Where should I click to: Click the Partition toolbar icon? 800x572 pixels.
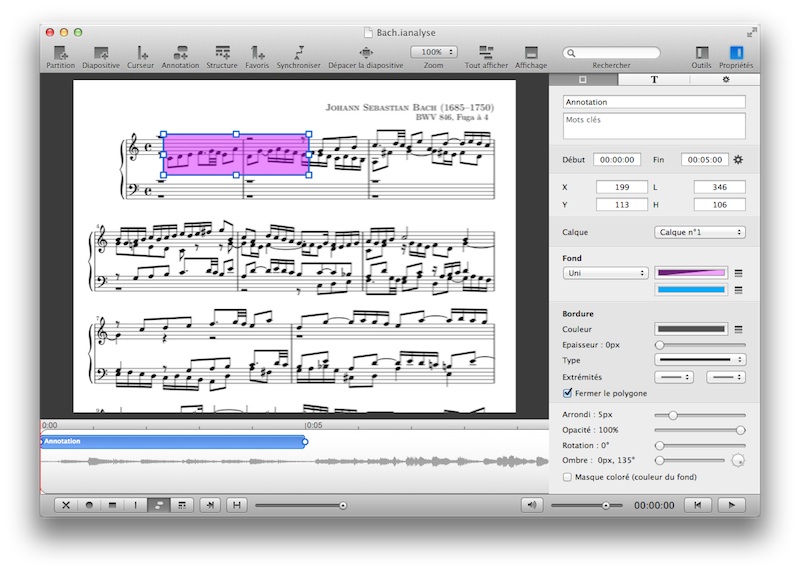(61, 53)
